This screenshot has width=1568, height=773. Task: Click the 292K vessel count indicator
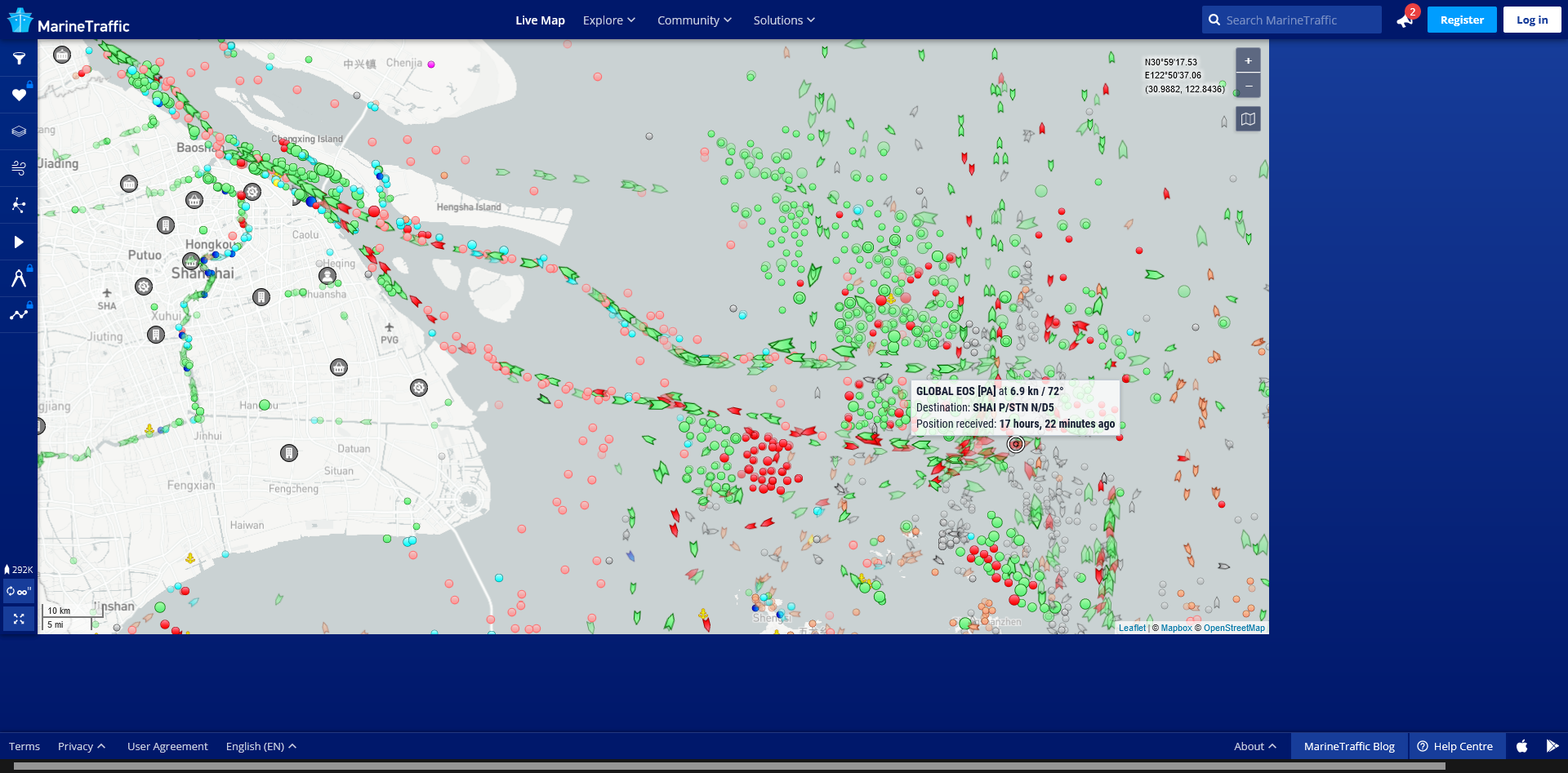19,570
